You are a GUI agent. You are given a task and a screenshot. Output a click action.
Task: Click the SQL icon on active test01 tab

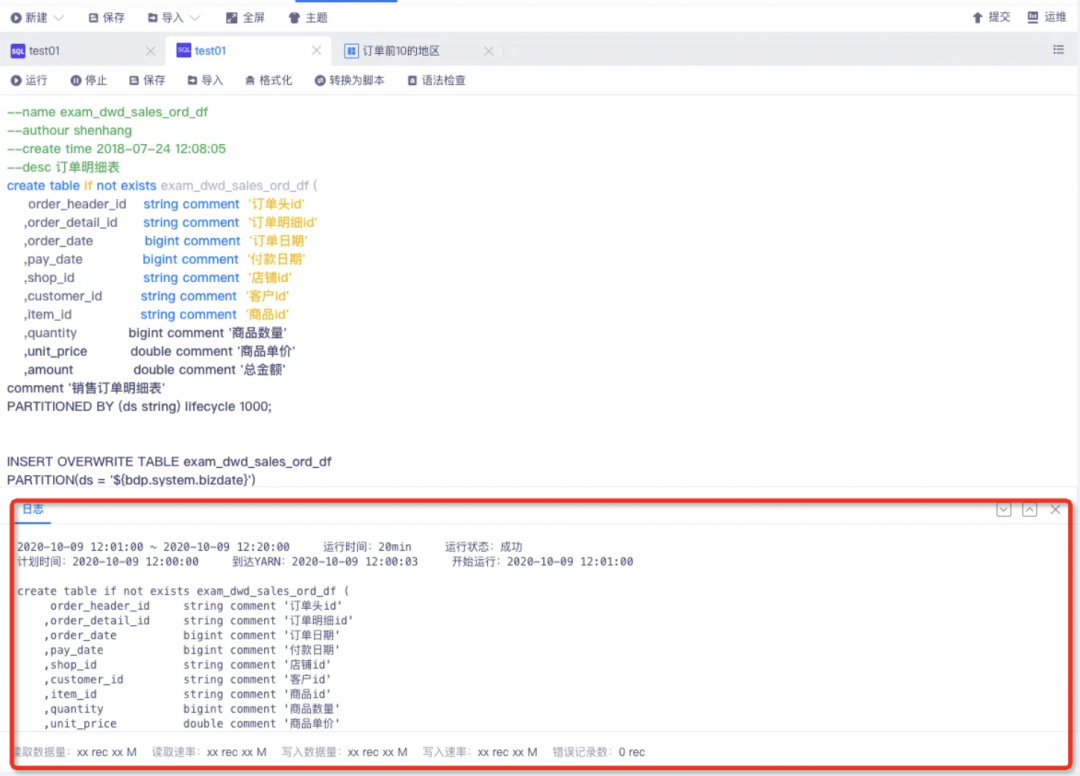(184, 50)
